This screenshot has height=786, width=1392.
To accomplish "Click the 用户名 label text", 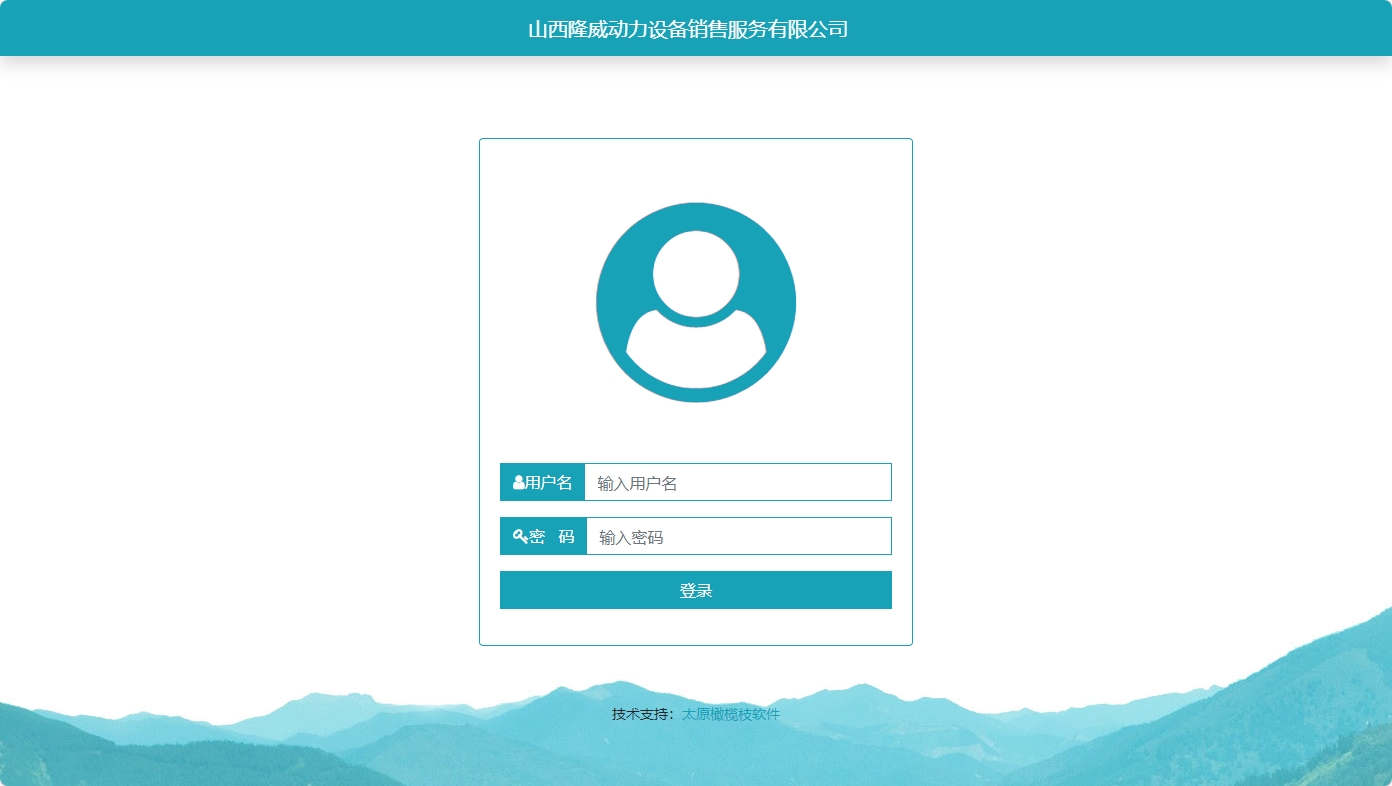I will [549, 482].
